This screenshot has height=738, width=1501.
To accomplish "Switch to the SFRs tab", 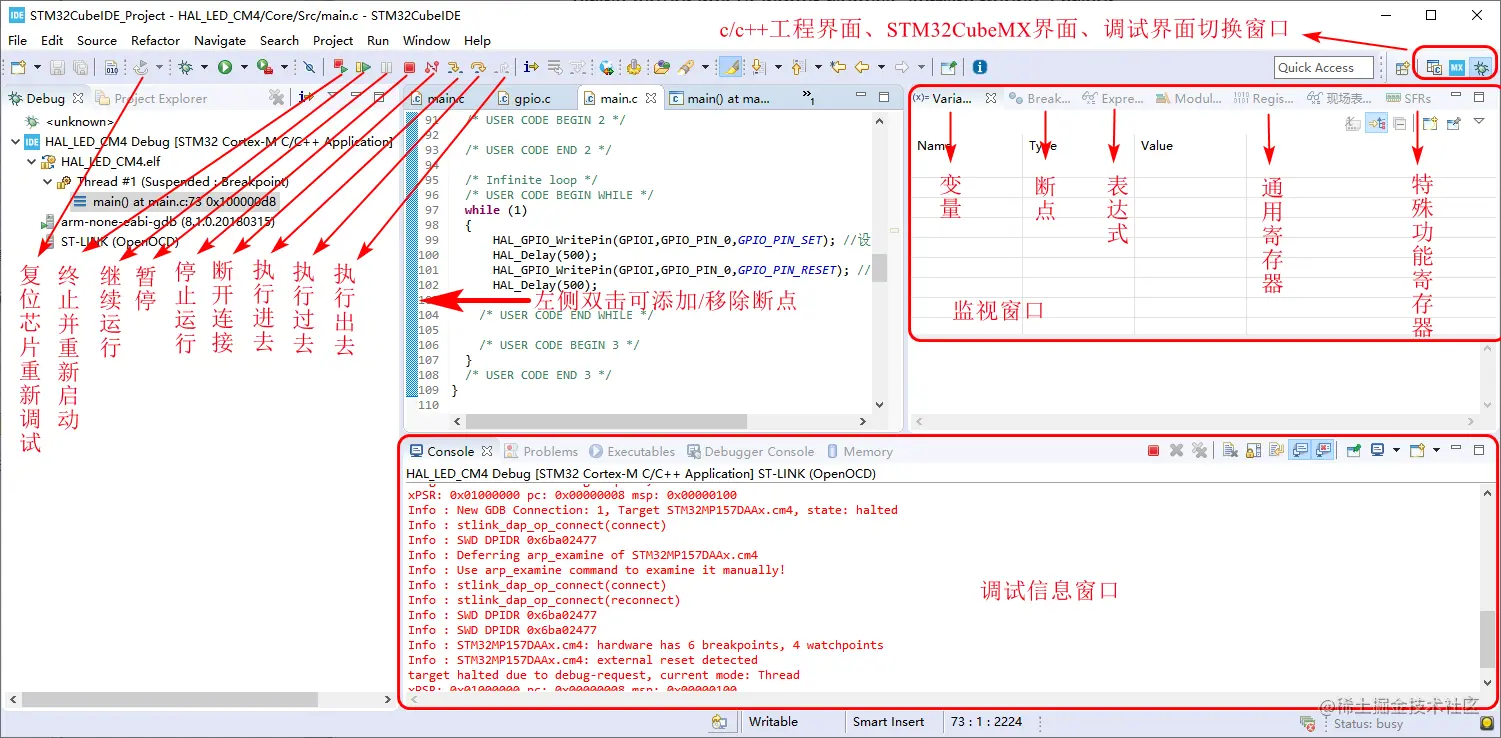I will click(x=1409, y=98).
